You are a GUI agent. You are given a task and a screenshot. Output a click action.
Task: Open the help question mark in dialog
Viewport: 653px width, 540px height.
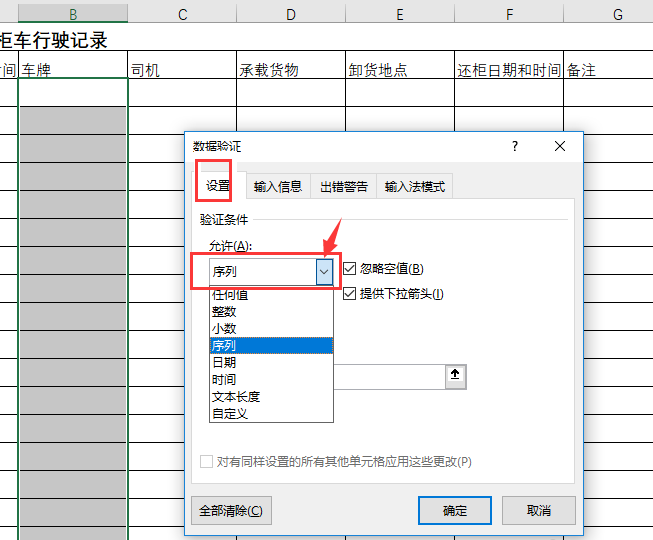[515, 146]
